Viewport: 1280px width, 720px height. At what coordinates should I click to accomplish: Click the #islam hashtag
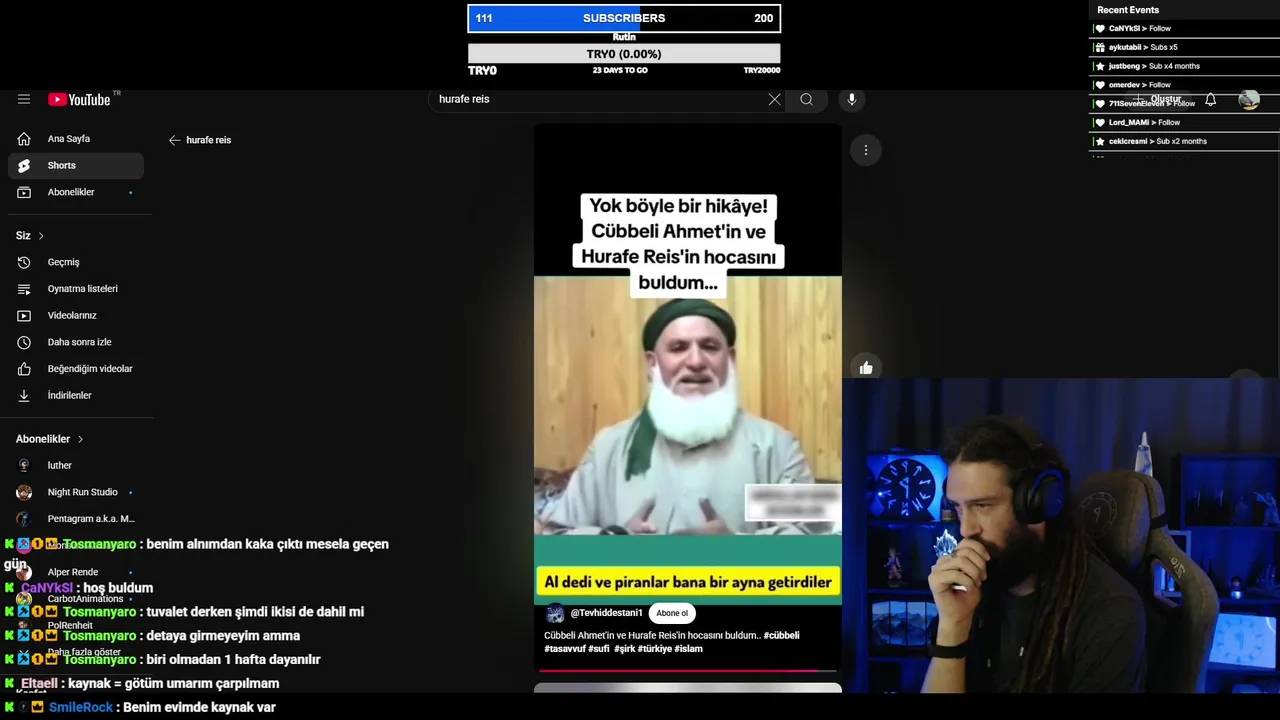click(688, 649)
